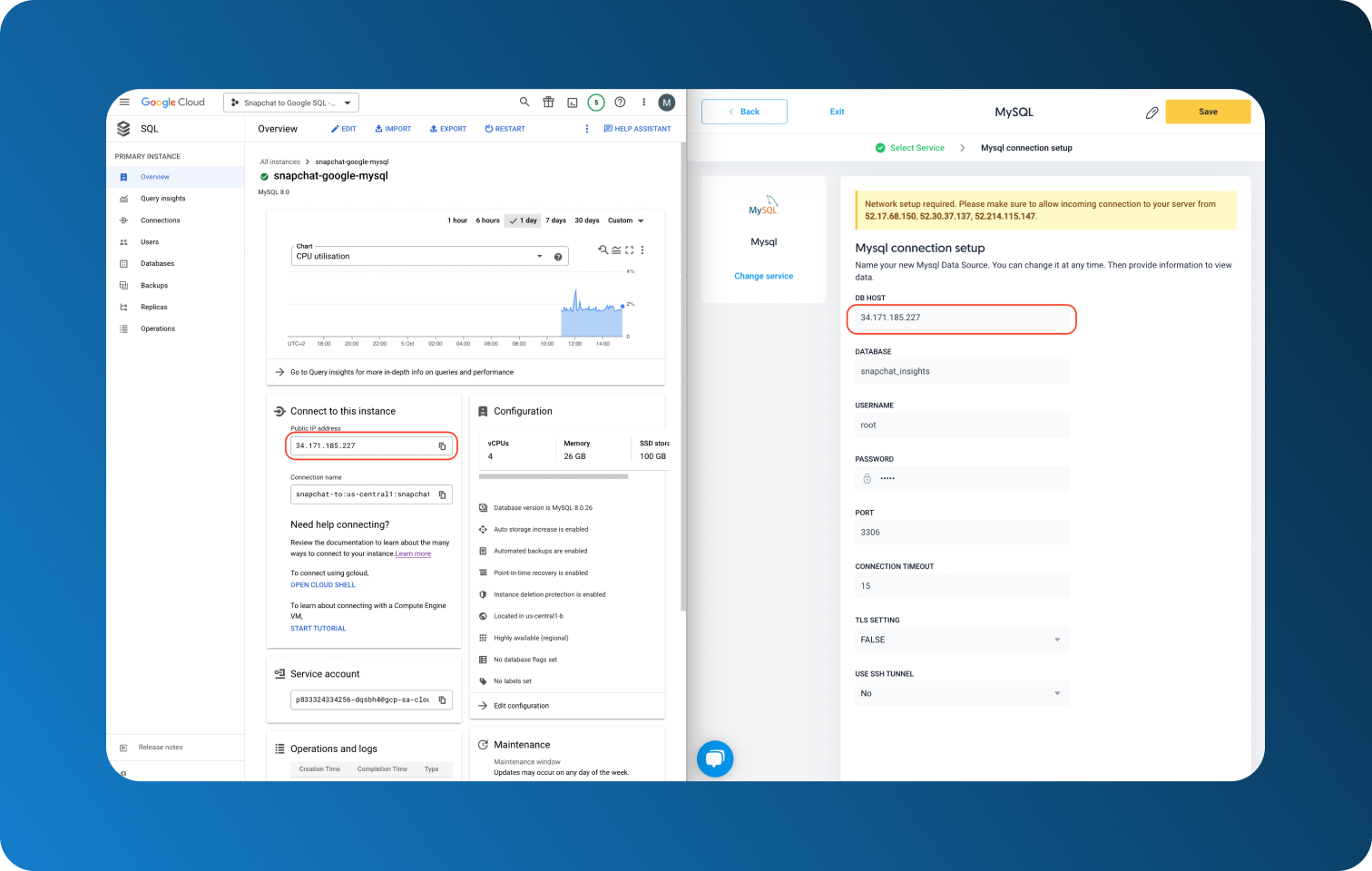Click the MySQL dolphin logo
The height and width of the screenshot is (871, 1372).
[763, 206]
